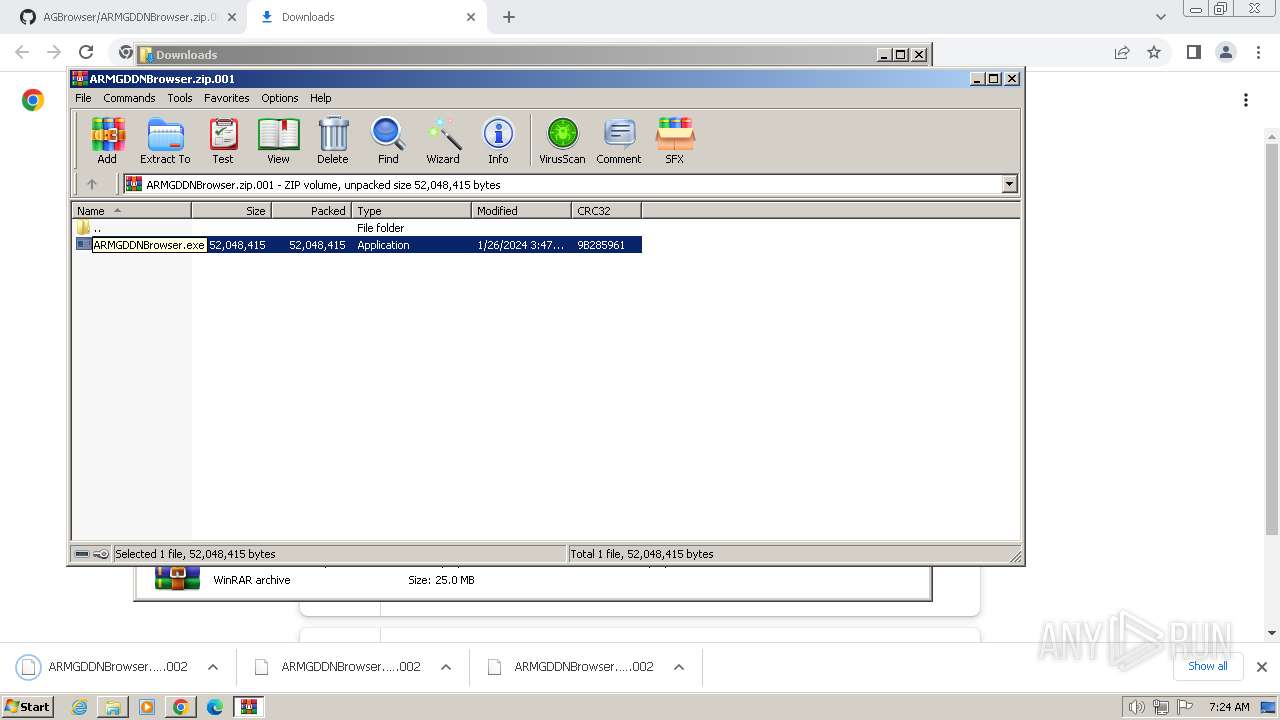The image size is (1280, 720).
Task: Open the Help menu
Action: [x=320, y=98]
